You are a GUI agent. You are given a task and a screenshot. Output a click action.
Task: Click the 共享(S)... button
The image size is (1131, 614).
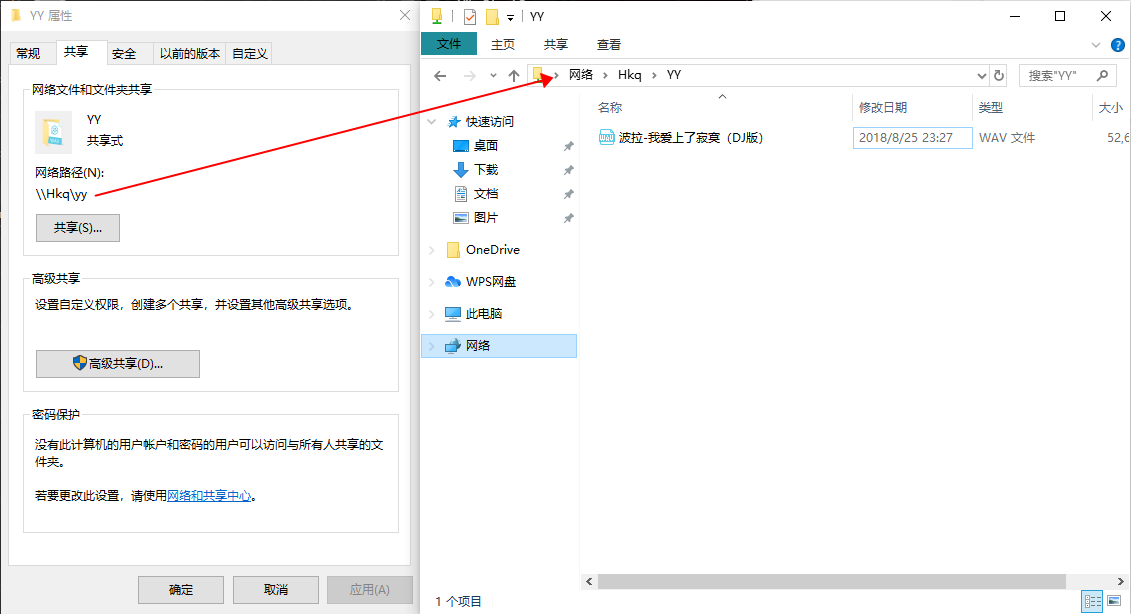(78, 228)
